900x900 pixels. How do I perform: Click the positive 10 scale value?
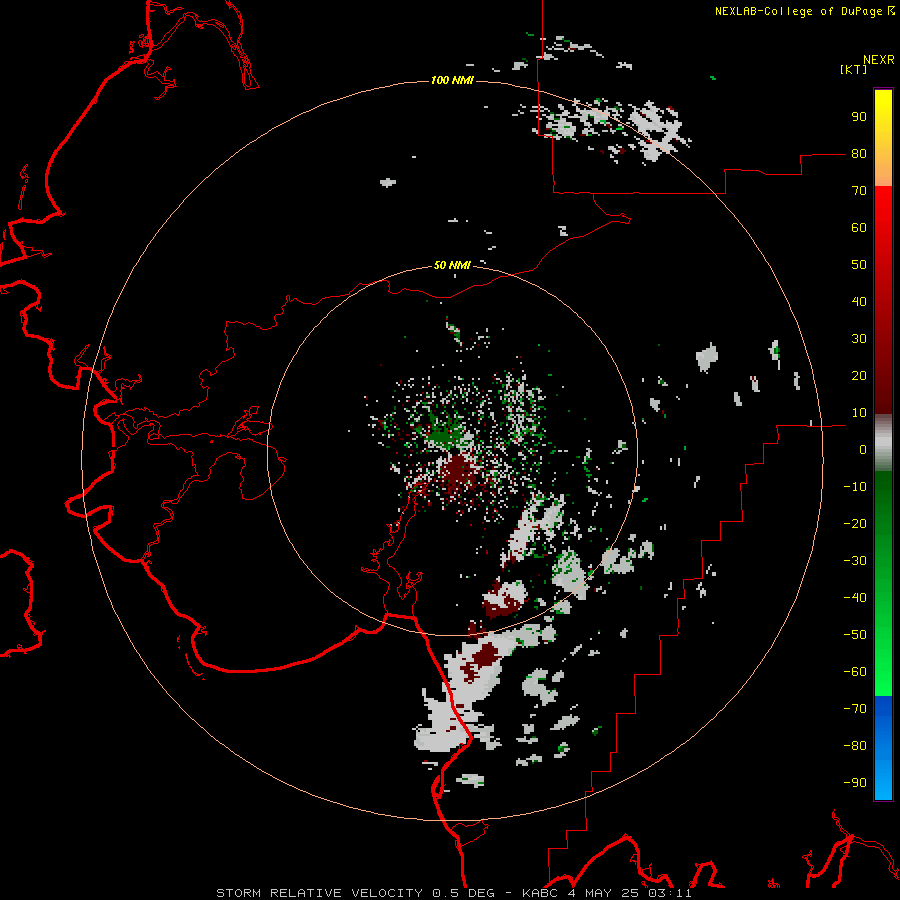pyautogui.click(x=859, y=413)
